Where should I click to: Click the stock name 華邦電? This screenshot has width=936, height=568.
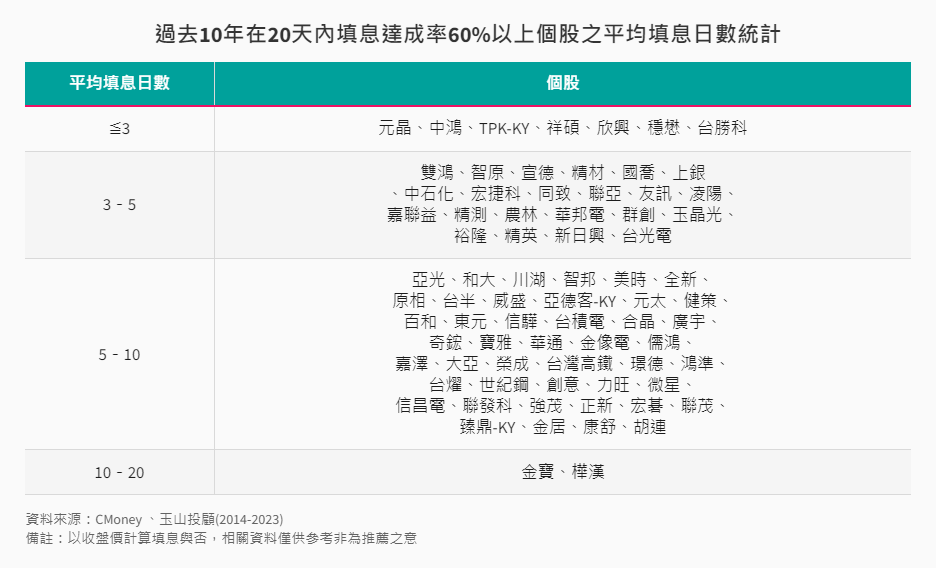coord(580,214)
